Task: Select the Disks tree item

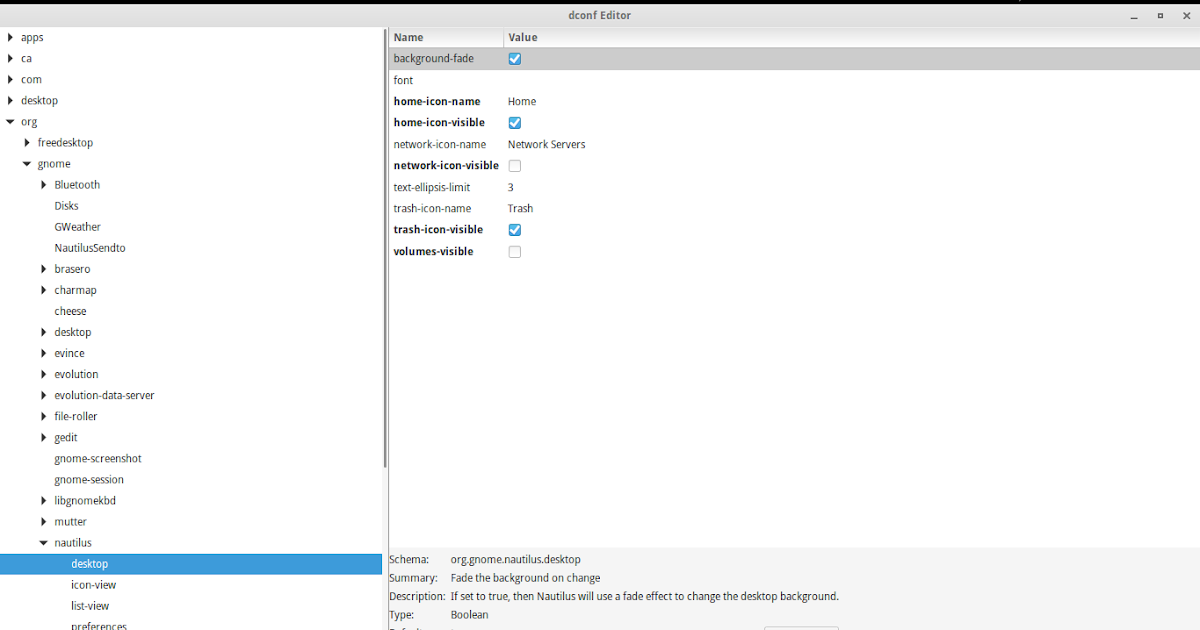Action: (66, 206)
